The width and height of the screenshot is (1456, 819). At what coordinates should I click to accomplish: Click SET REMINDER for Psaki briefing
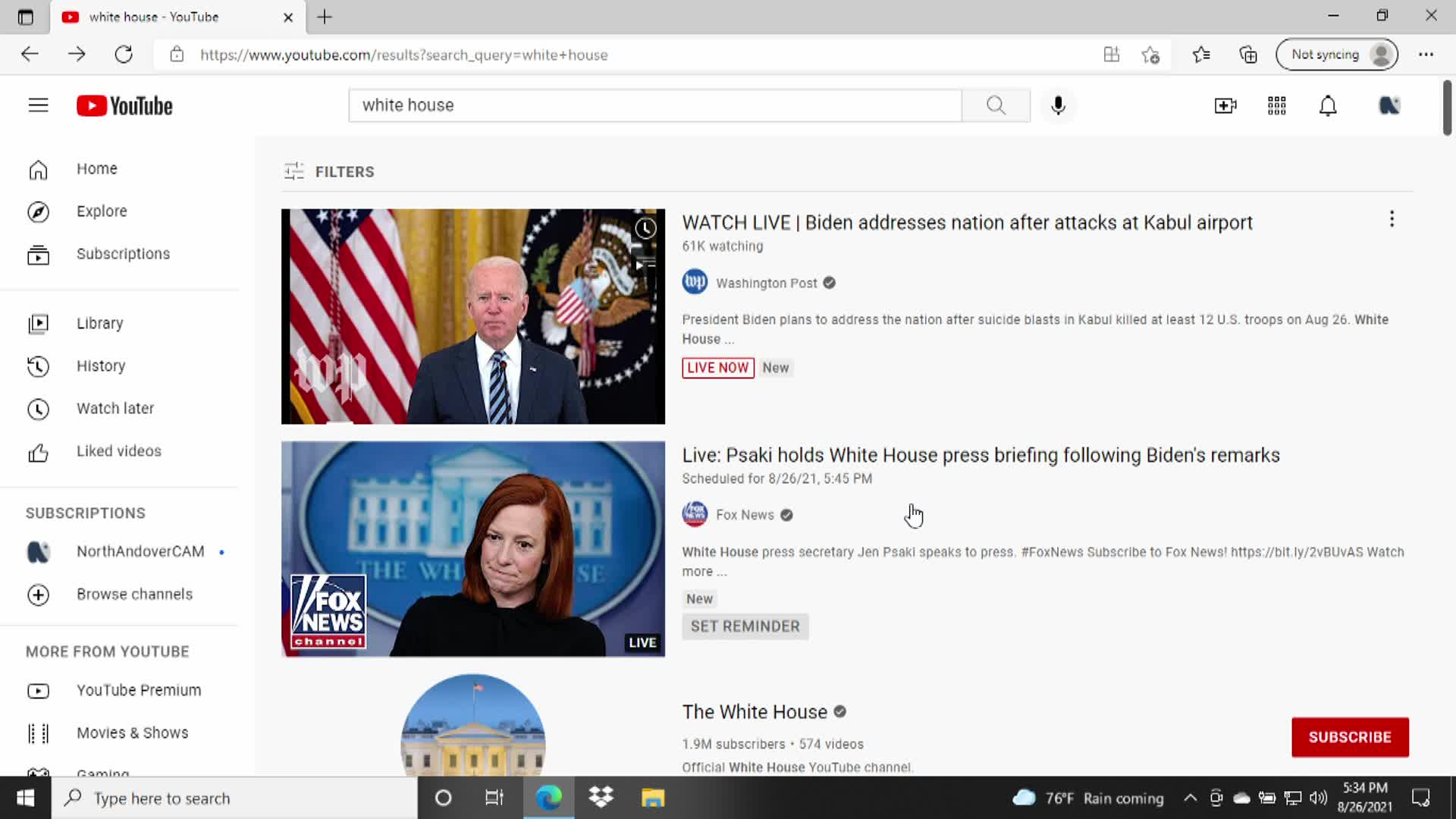pos(745,626)
